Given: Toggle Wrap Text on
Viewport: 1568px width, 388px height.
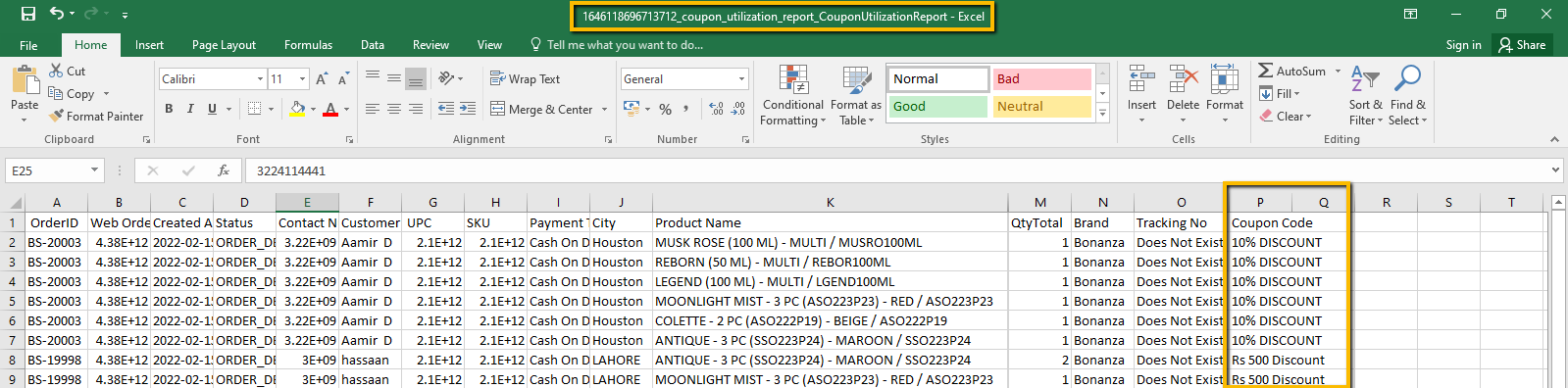Looking at the screenshot, I should pos(526,79).
